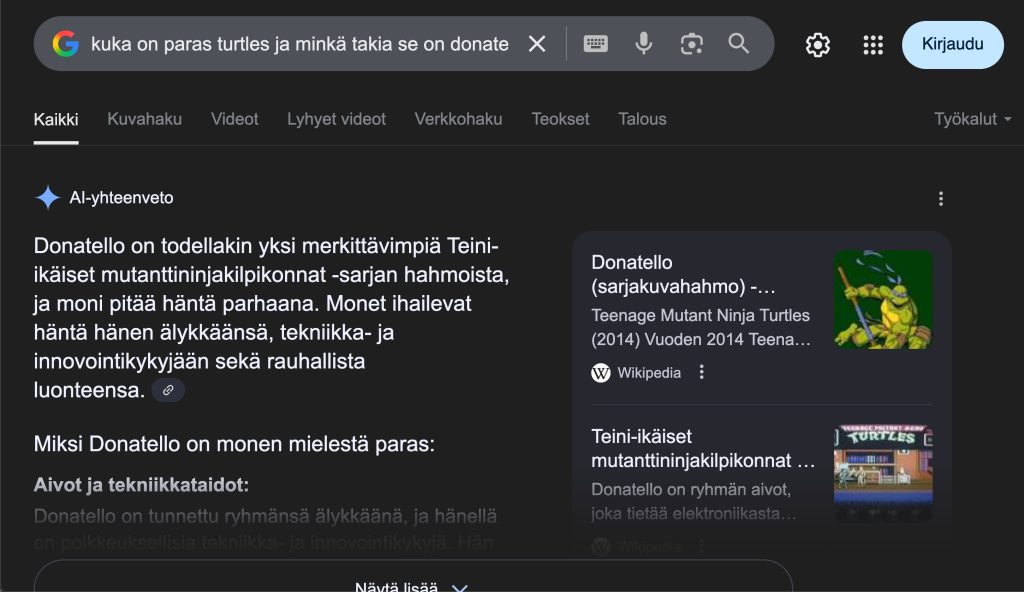Open the Lyhyet videot tab

[336, 119]
